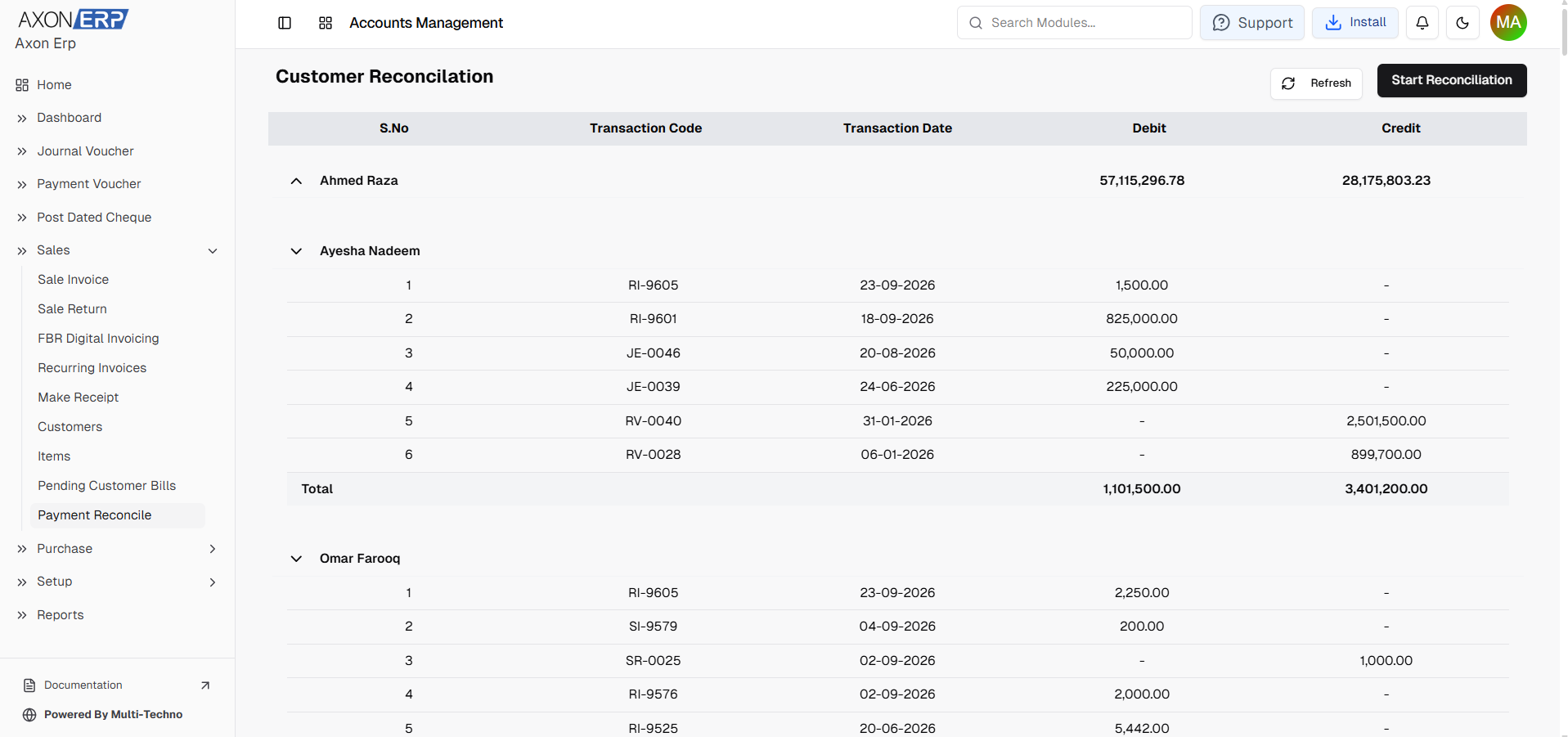Click transaction code RV-0040
1568x737 pixels.
pyautogui.click(x=653, y=421)
